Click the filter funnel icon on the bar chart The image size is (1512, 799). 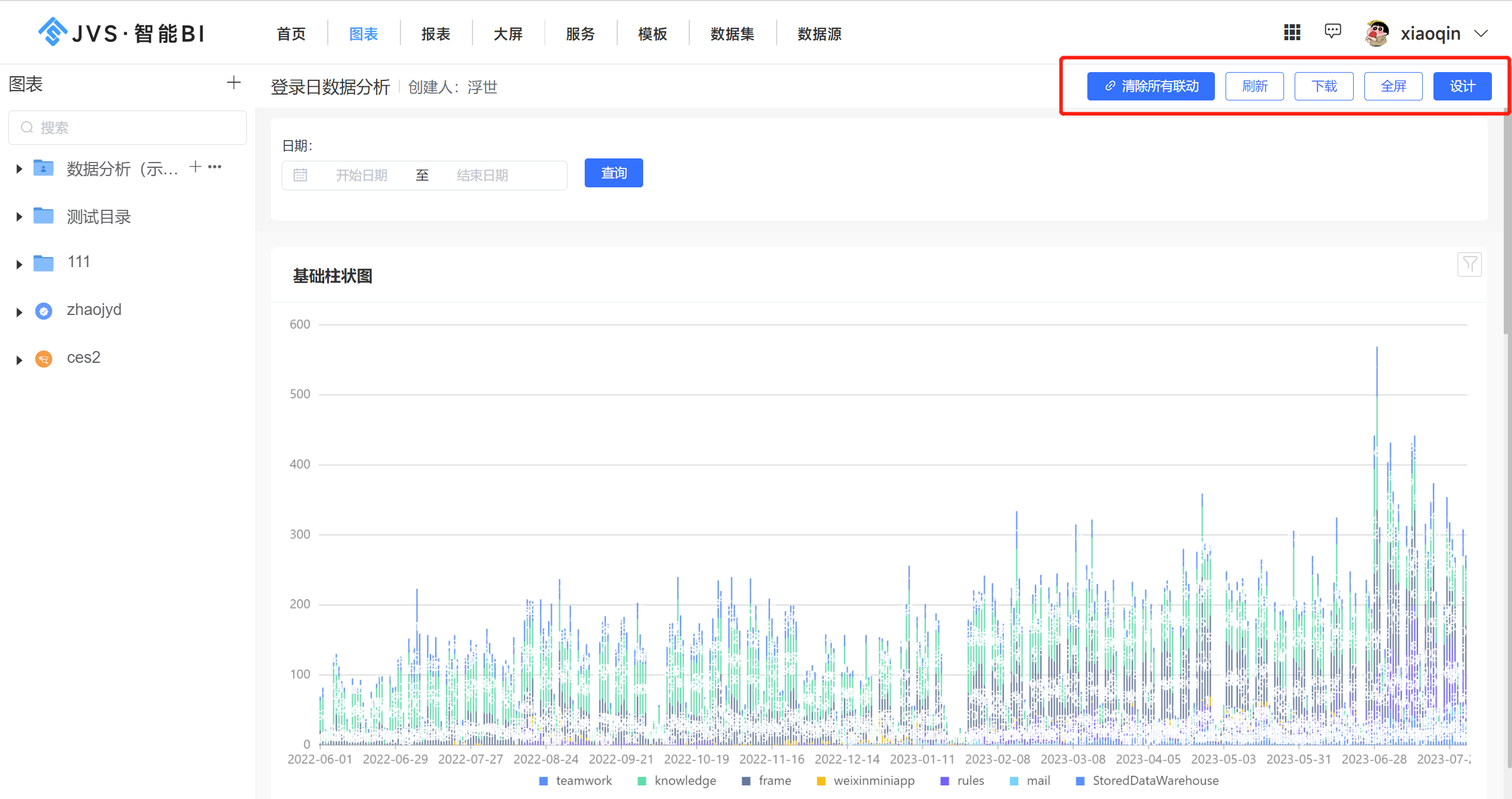coord(1470,264)
